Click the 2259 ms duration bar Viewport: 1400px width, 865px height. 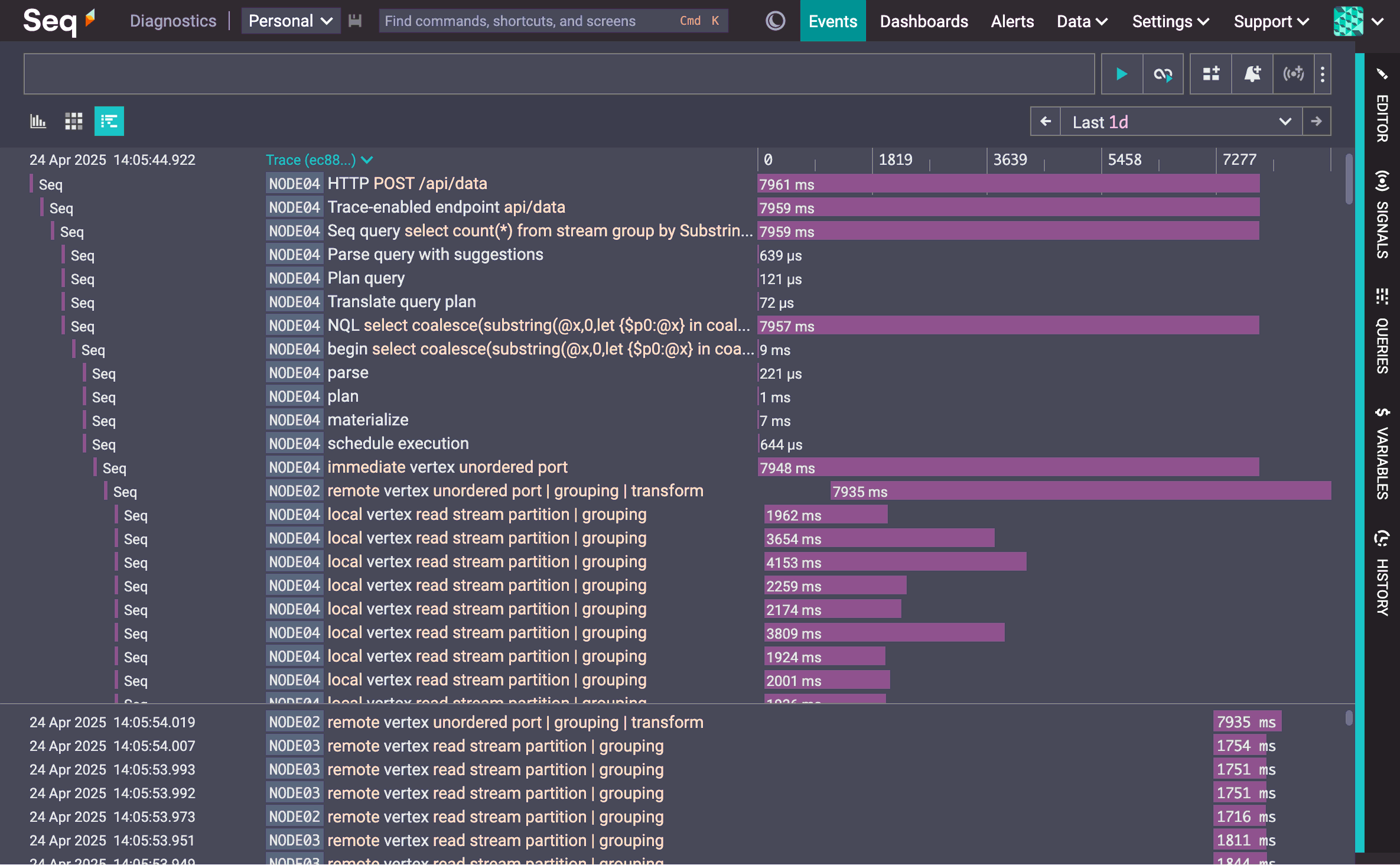[x=836, y=586]
